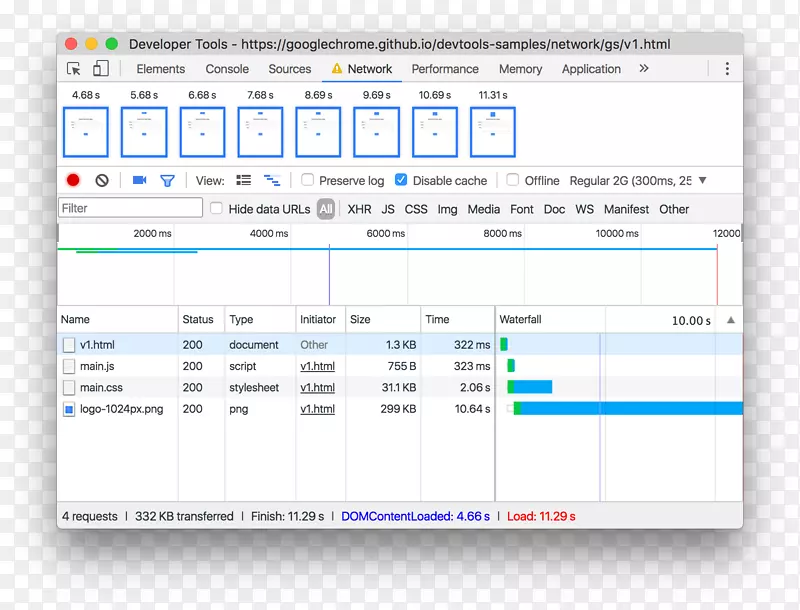Follow the v1.html initiator link for main.css
Image resolution: width=800 pixels, height=610 pixels.
click(317, 388)
